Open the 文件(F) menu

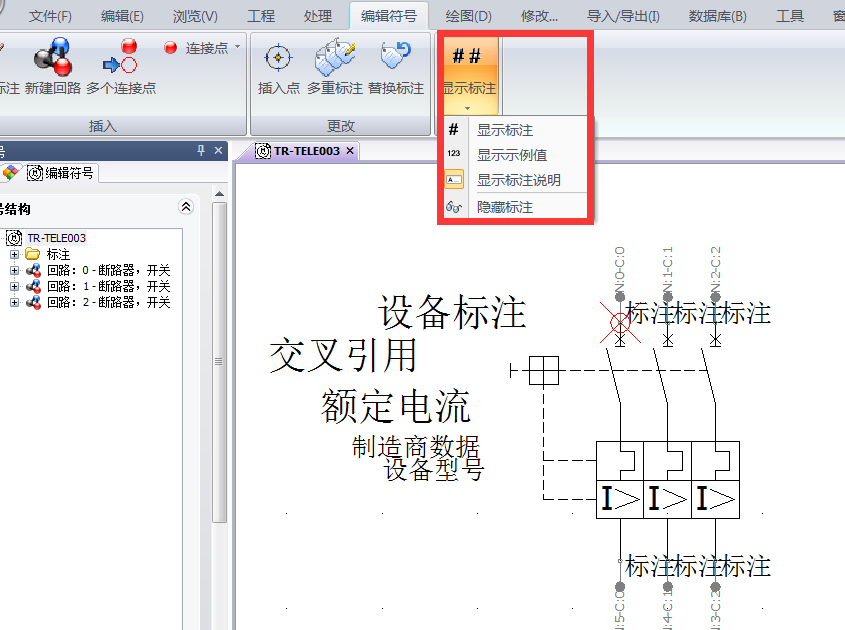tap(50, 16)
